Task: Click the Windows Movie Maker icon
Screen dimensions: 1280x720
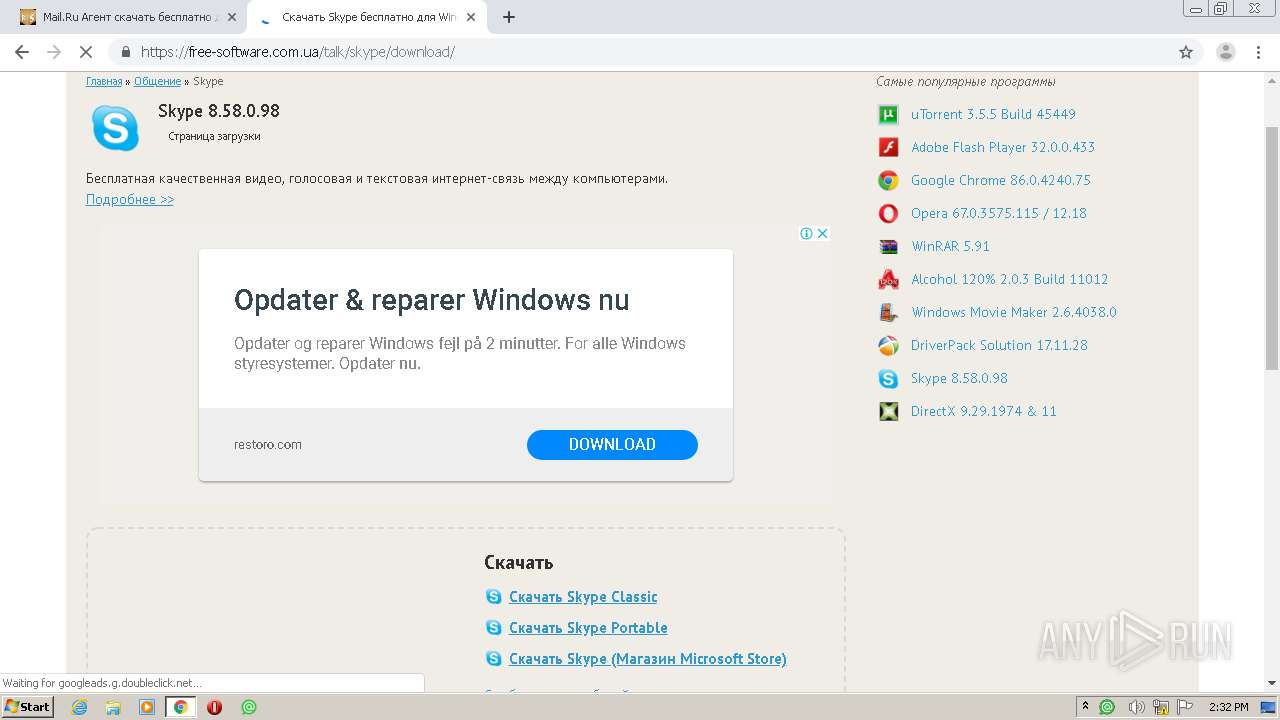Action: [x=888, y=312]
